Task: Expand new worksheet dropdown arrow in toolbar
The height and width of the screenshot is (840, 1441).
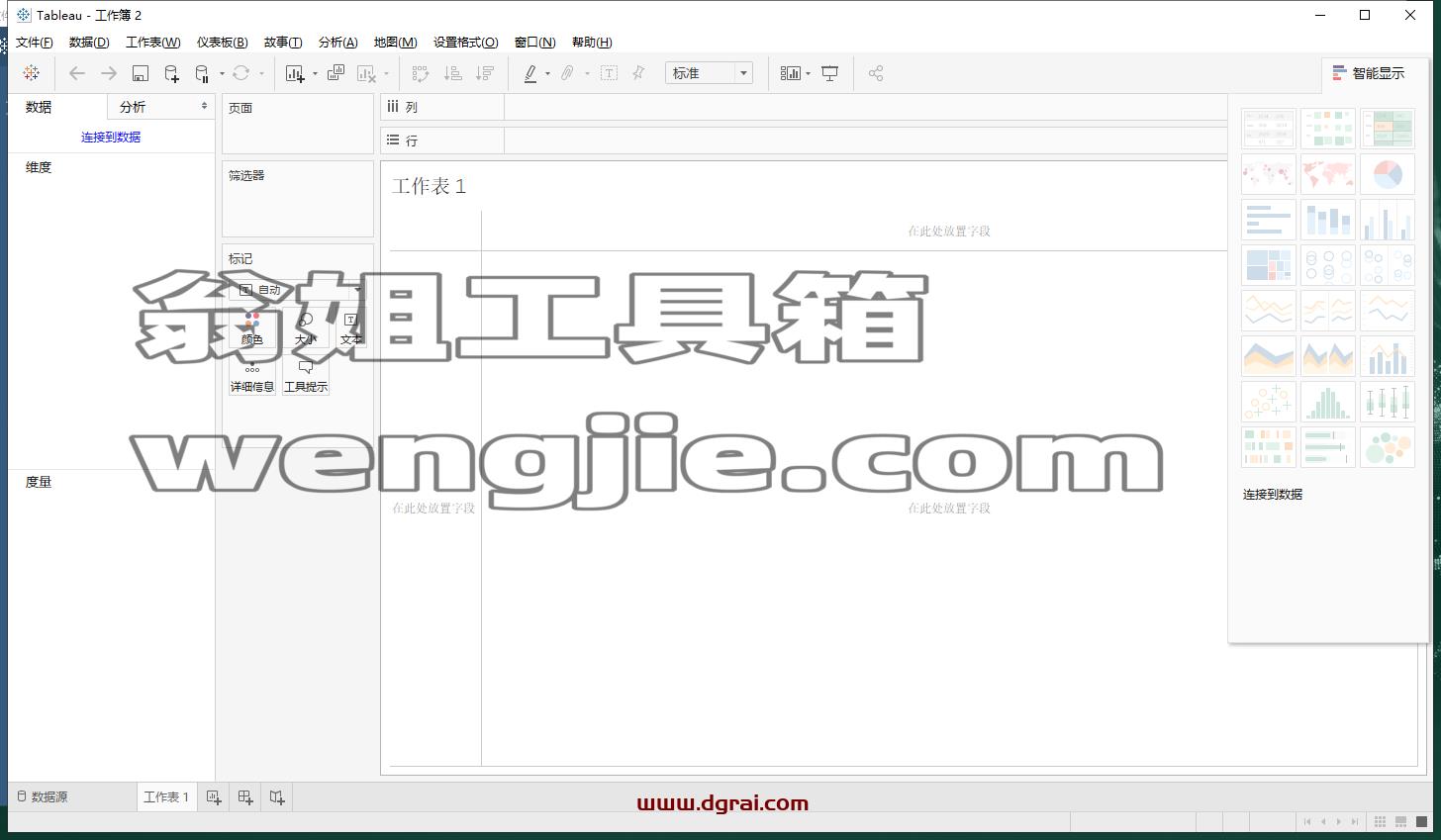Action: tap(315, 74)
